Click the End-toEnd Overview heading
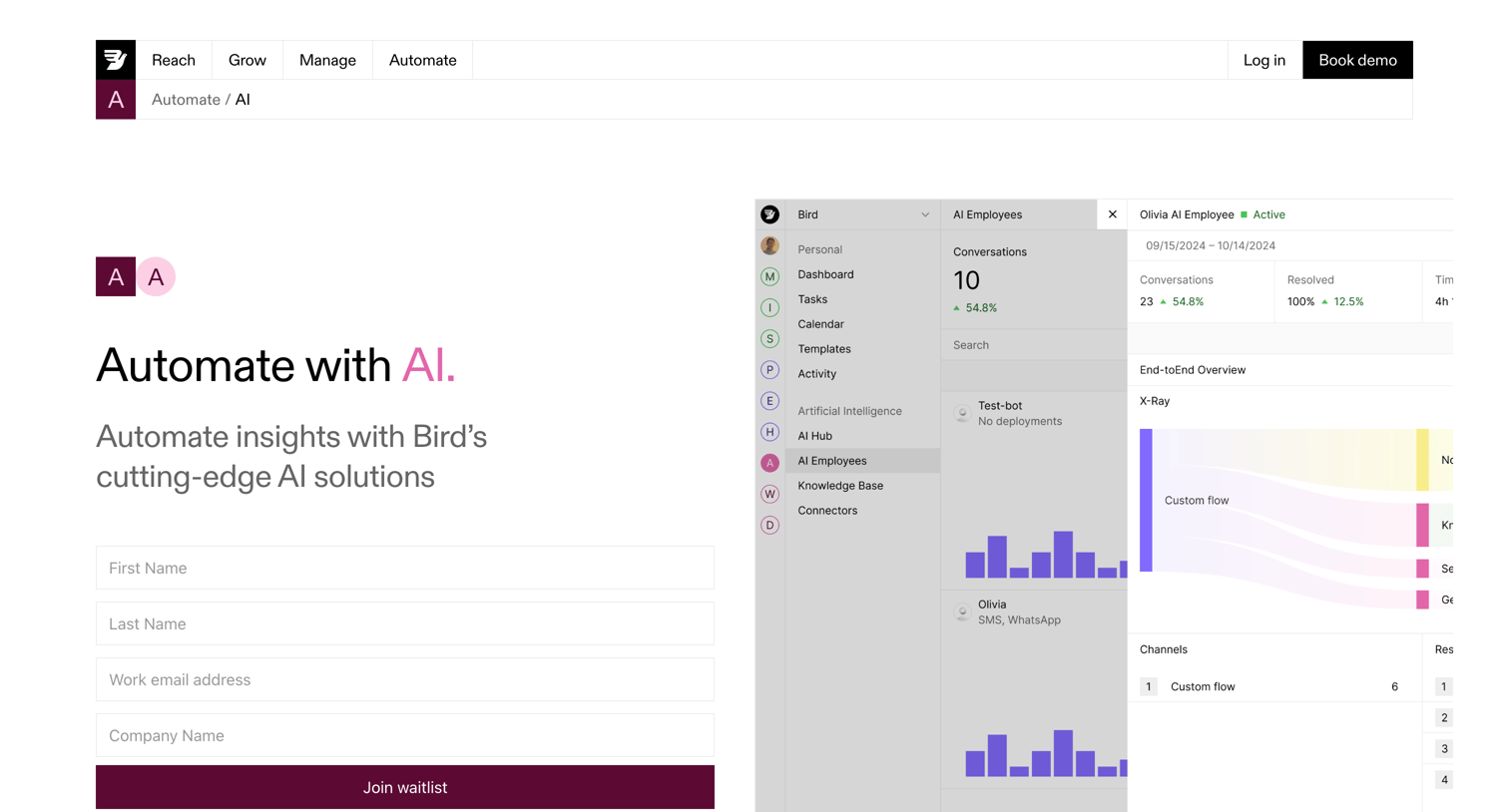The image size is (1509, 812). pos(1193,370)
